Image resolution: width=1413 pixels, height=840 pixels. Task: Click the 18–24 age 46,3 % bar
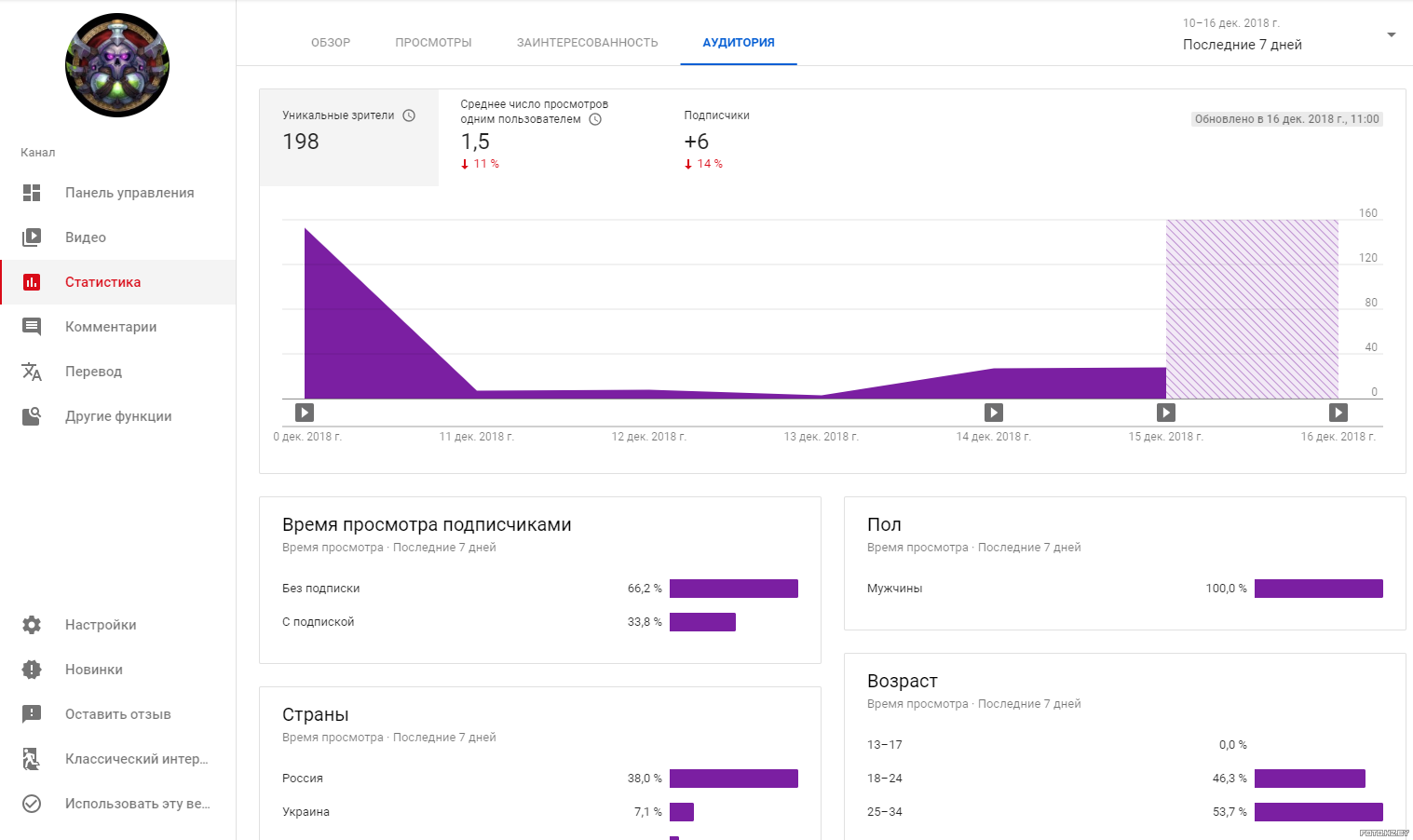(x=1310, y=779)
